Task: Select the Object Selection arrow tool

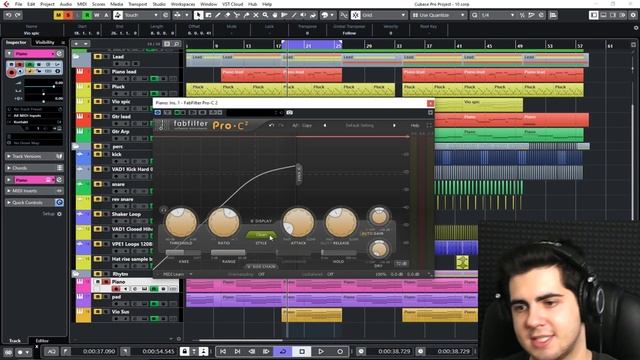Action: (198, 15)
